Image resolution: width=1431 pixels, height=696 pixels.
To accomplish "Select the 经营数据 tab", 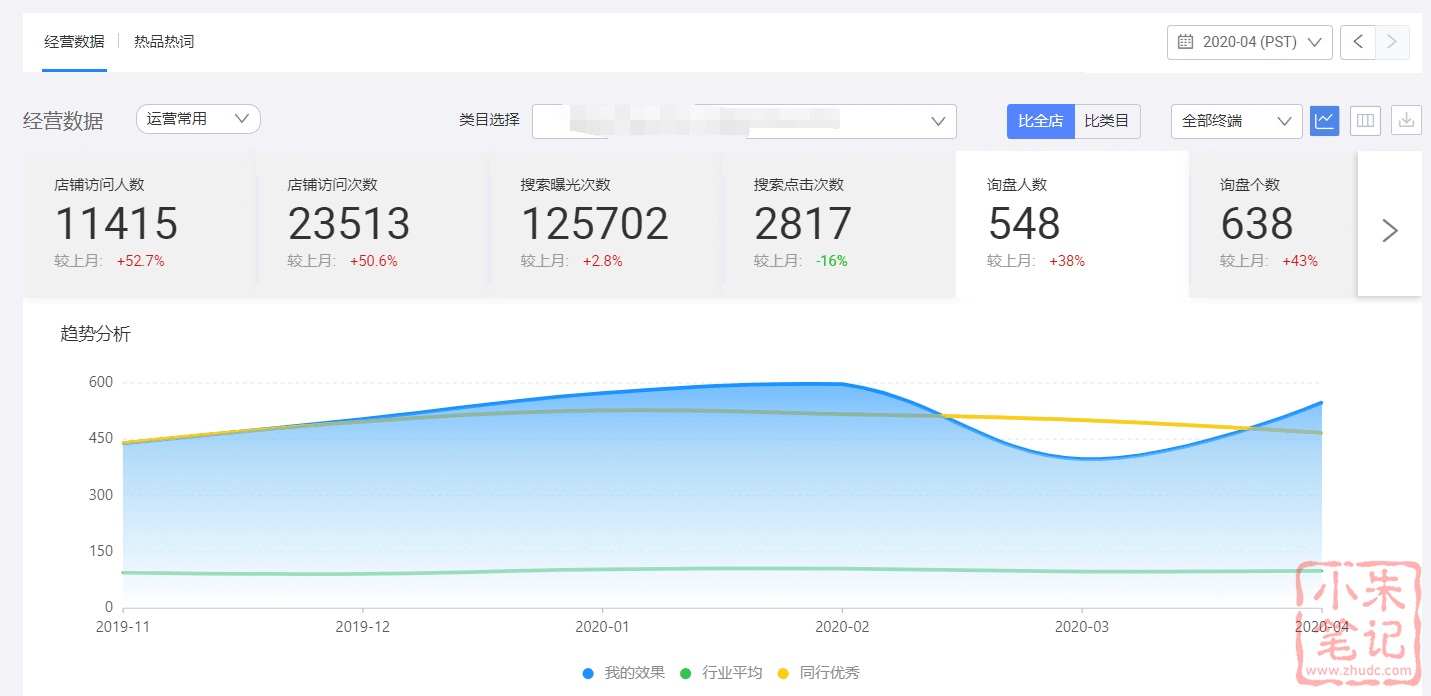I will pos(74,42).
